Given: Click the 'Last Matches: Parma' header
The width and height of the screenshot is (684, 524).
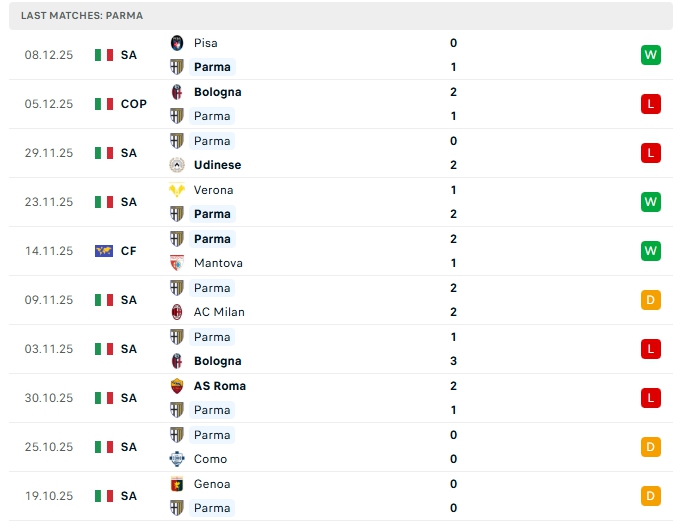Looking at the screenshot, I should [x=81, y=16].
